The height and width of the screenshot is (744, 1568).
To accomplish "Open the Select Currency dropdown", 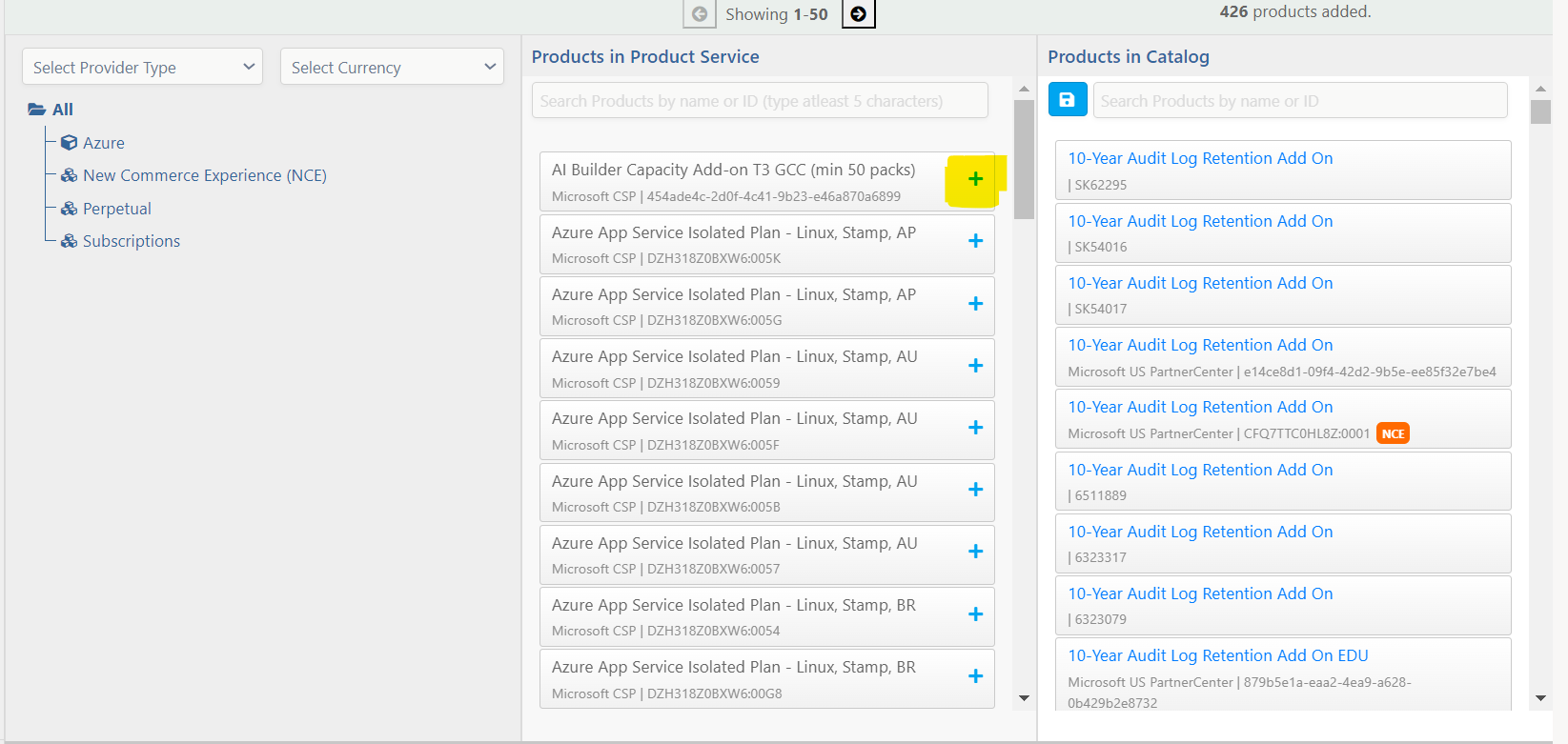I will pyautogui.click(x=392, y=67).
